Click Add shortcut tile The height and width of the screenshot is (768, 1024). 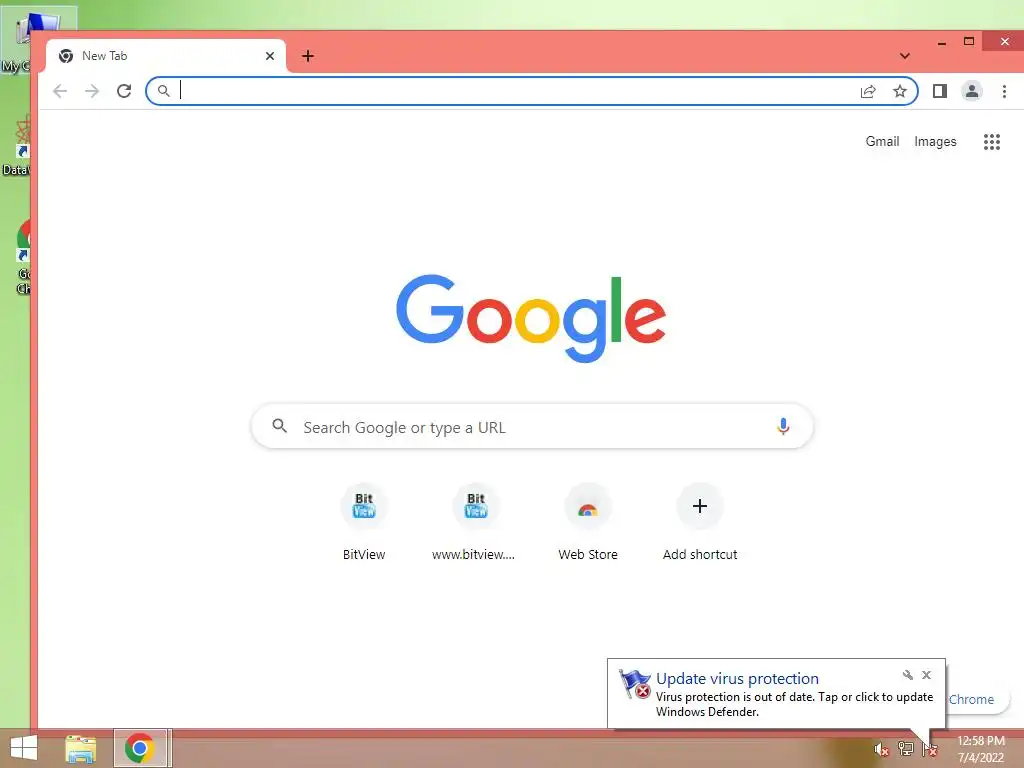pyautogui.click(x=699, y=521)
